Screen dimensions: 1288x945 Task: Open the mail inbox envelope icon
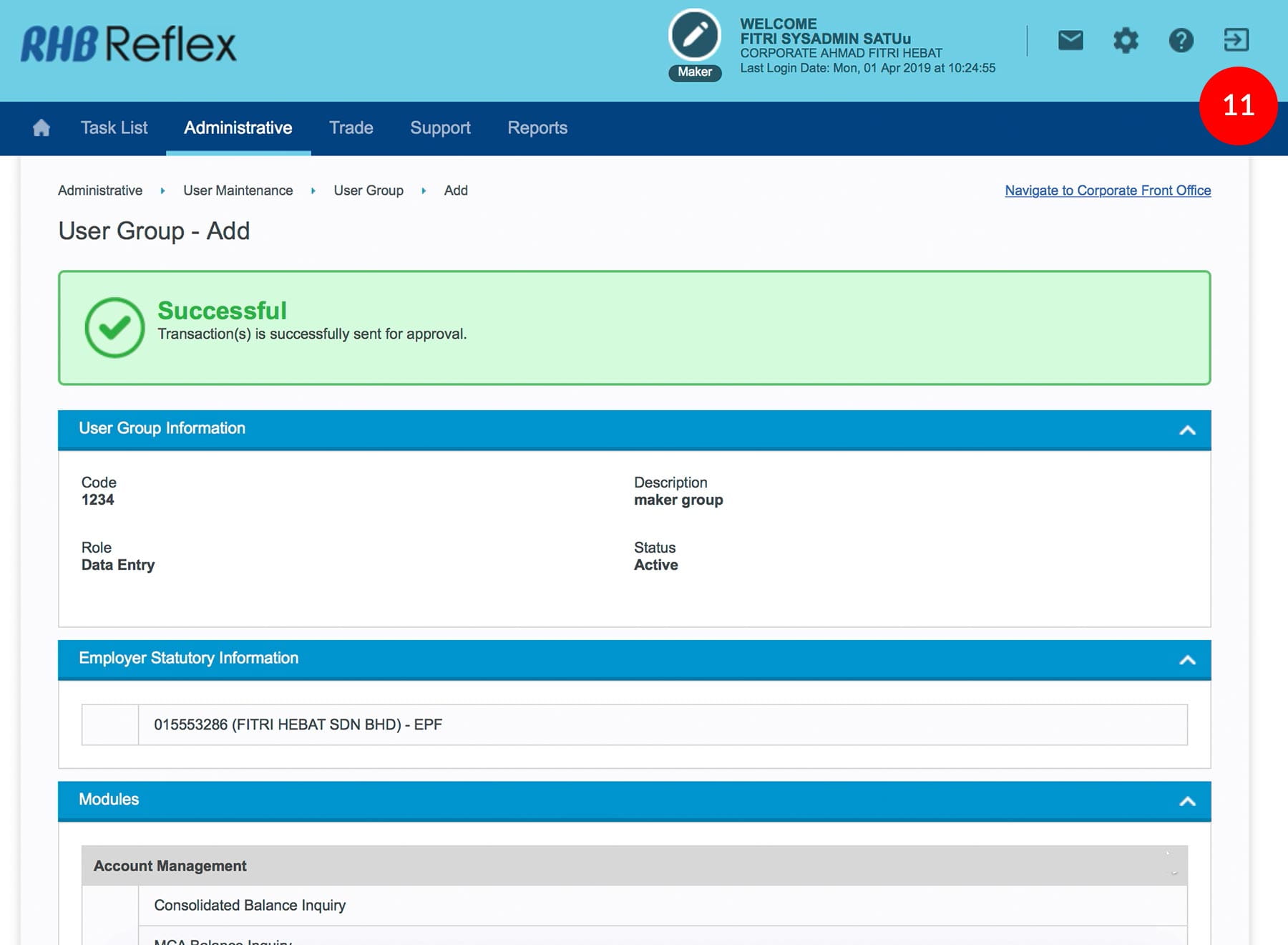coord(1070,40)
